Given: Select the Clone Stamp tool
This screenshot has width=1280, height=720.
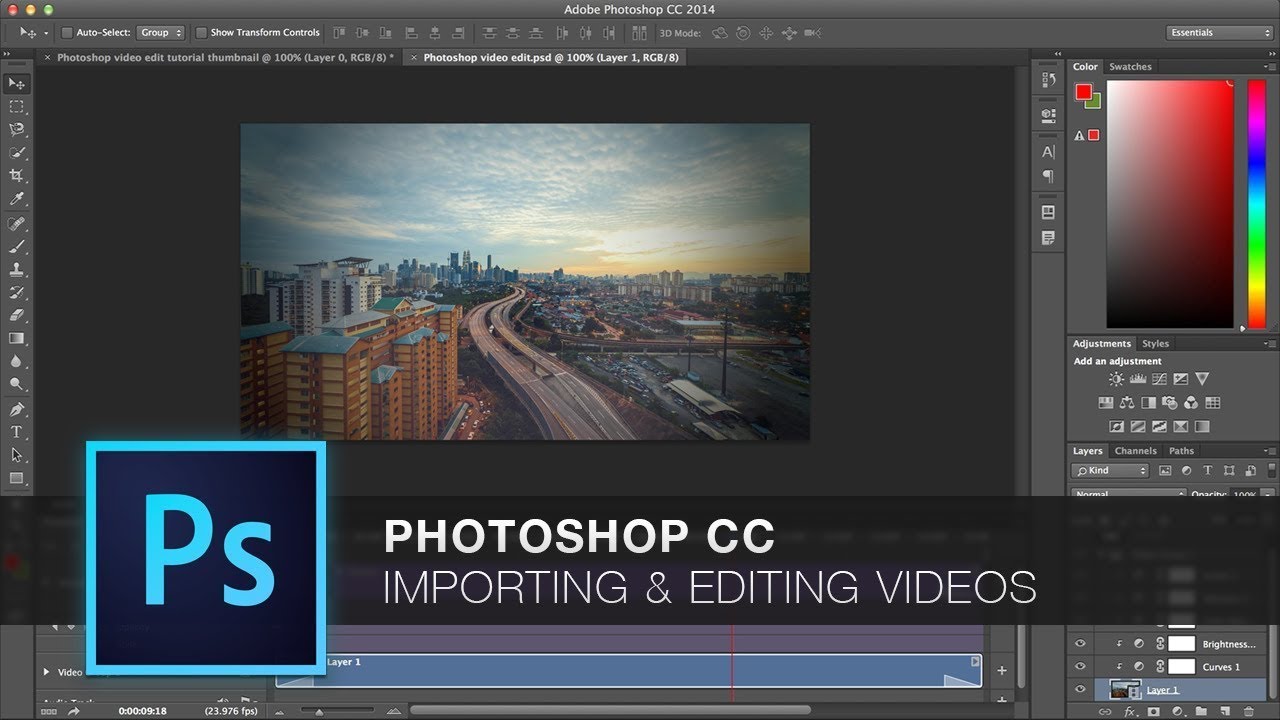Looking at the screenshot, I should click(x=17, y=269).
